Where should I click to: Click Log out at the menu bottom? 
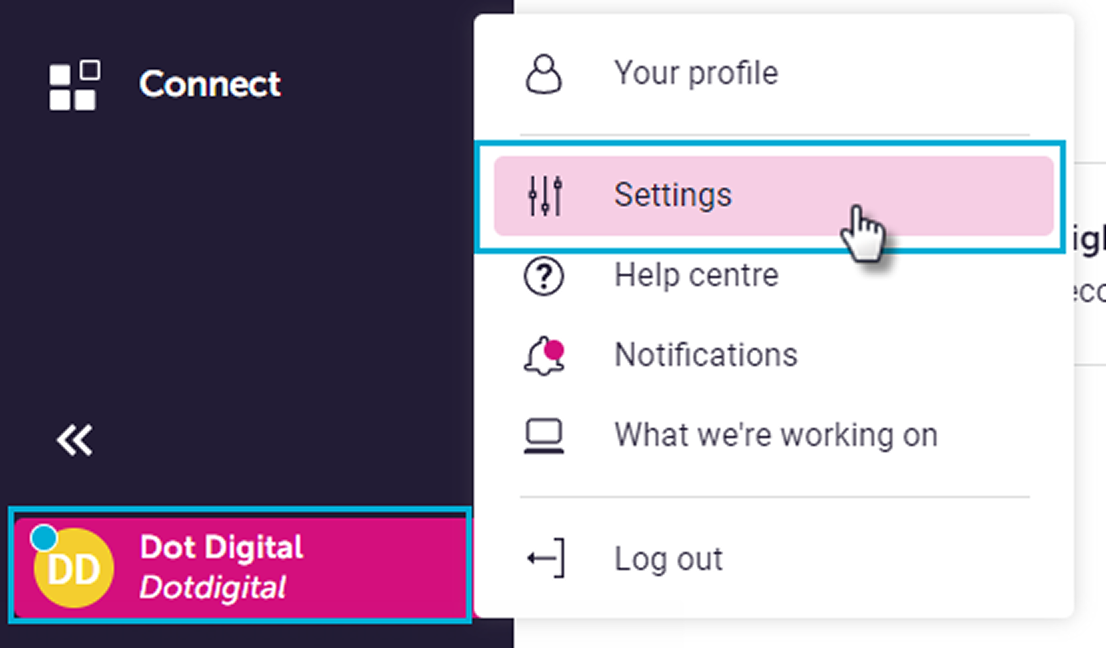click(x=668, y=558)
